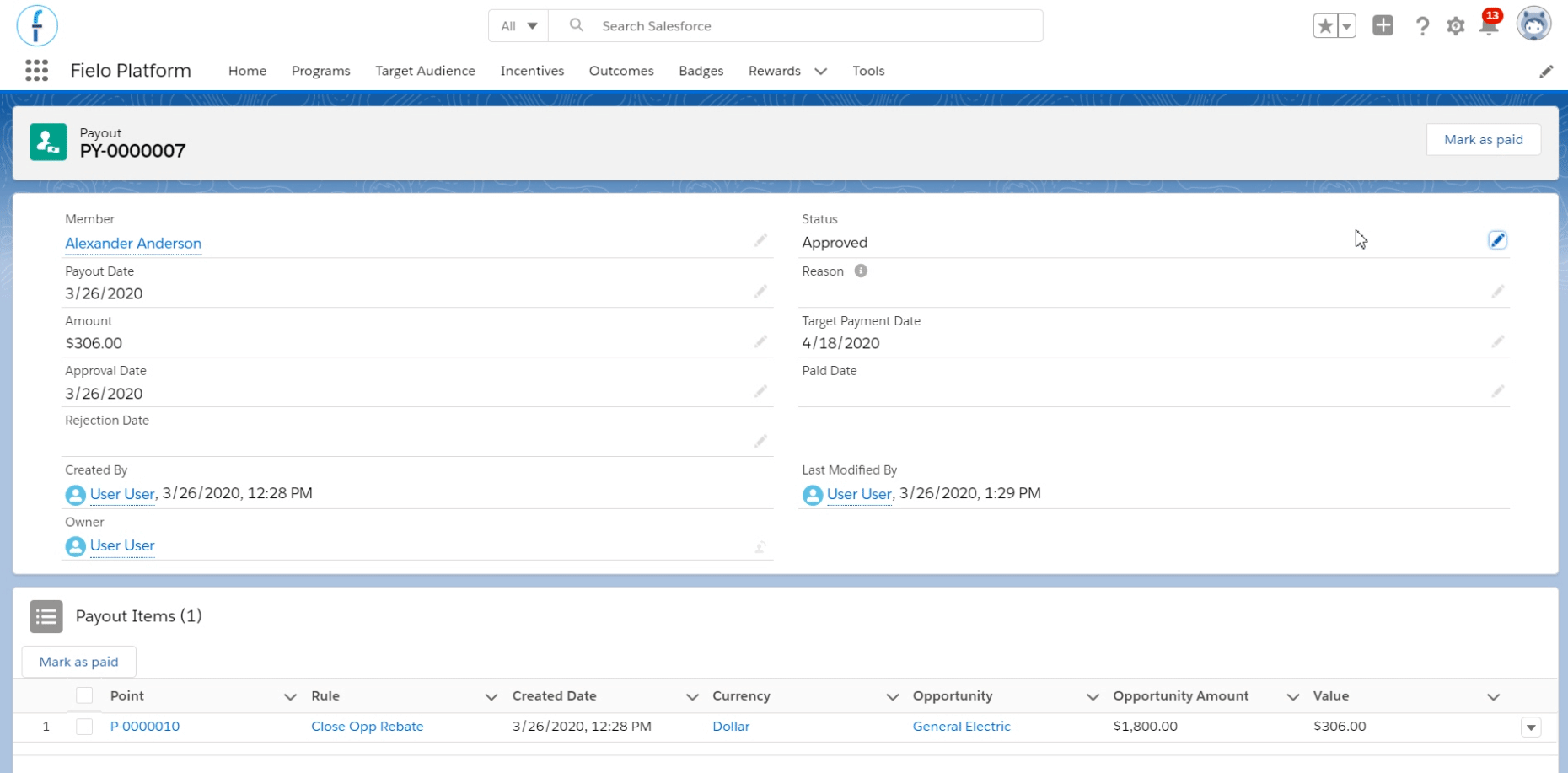Open the search scope All dropdown
The width and height of the screenshot is (1568, 773).
point(518,26)
